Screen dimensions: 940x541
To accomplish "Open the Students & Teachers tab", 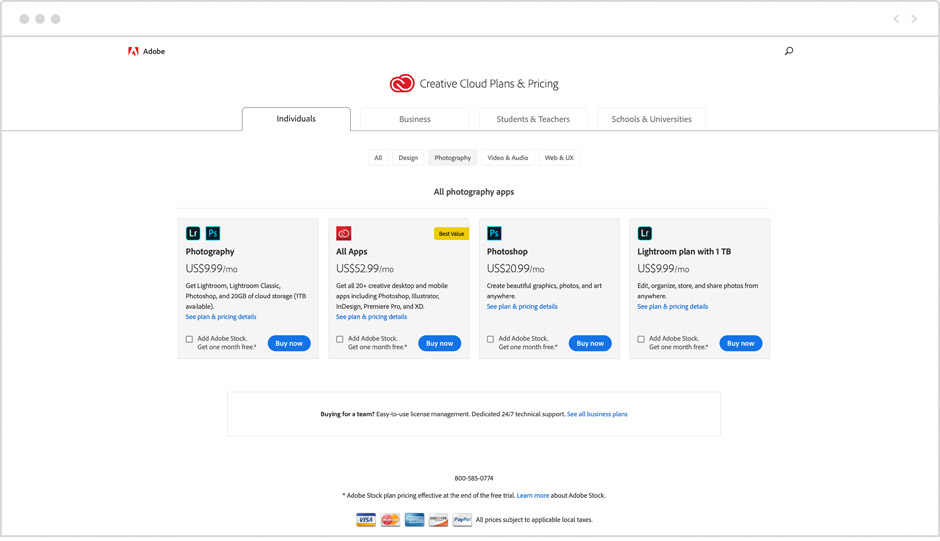I will point(533,119).
